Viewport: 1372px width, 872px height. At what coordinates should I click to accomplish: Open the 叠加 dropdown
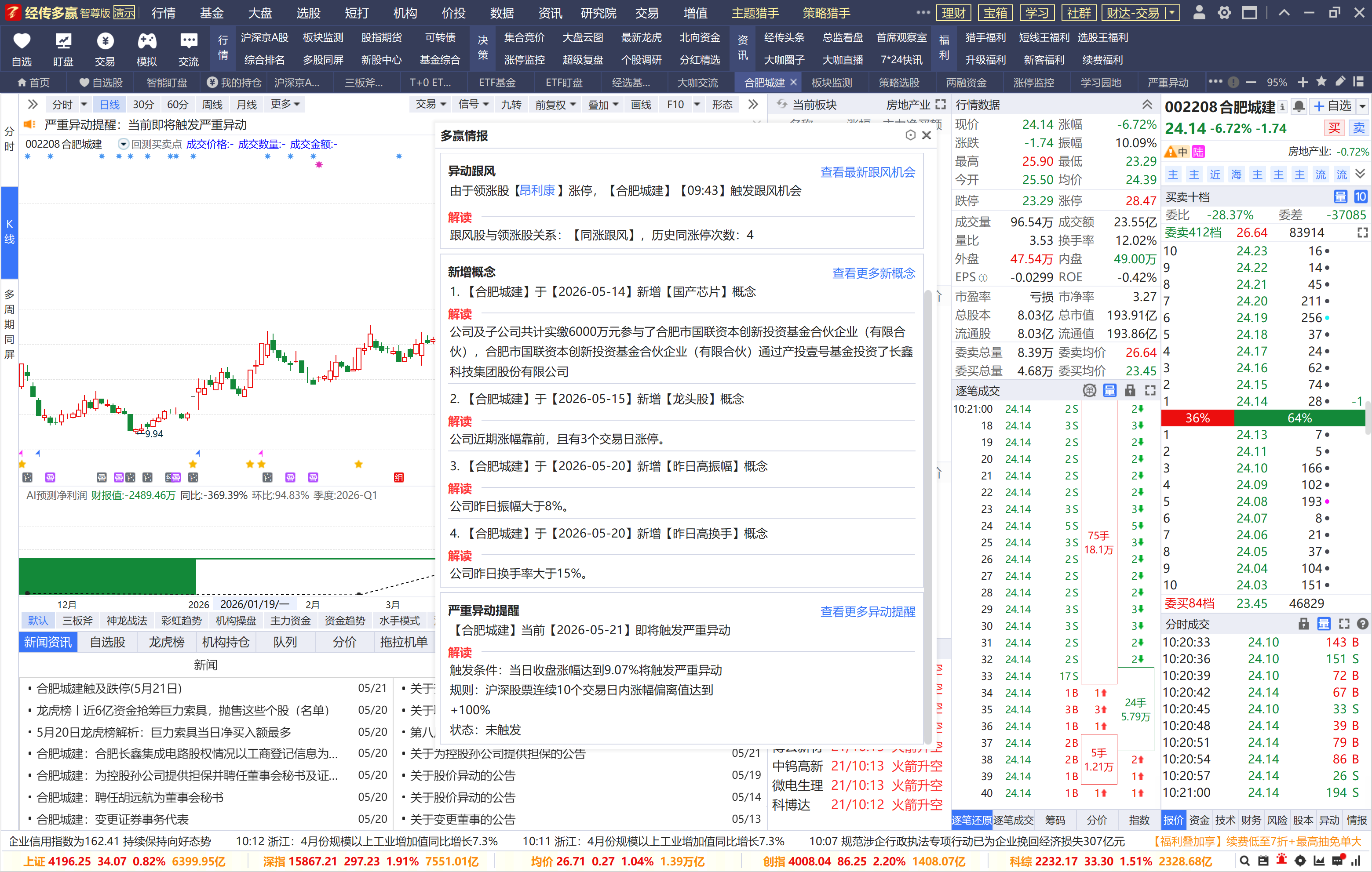coord(603,105)
